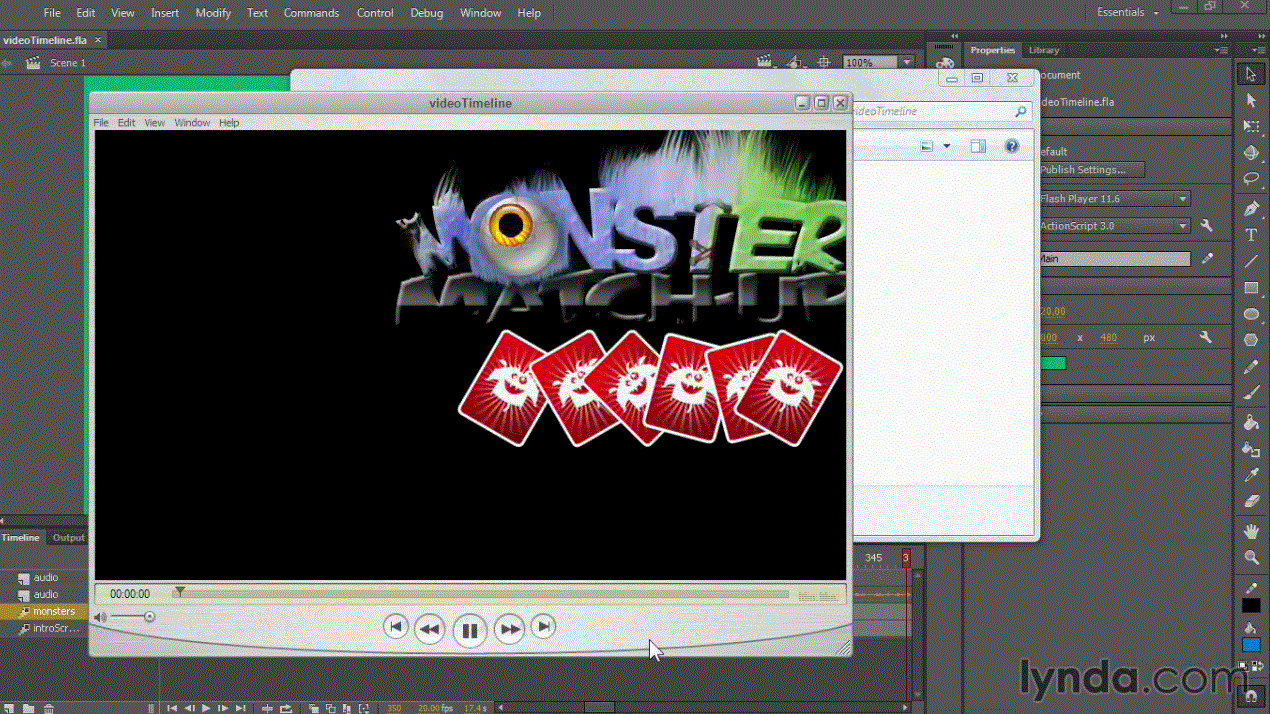The height and width of the screenshot is (714, 1270).
Task: Click the Edit Scene clapperboard icon
Action: point(766,62)
